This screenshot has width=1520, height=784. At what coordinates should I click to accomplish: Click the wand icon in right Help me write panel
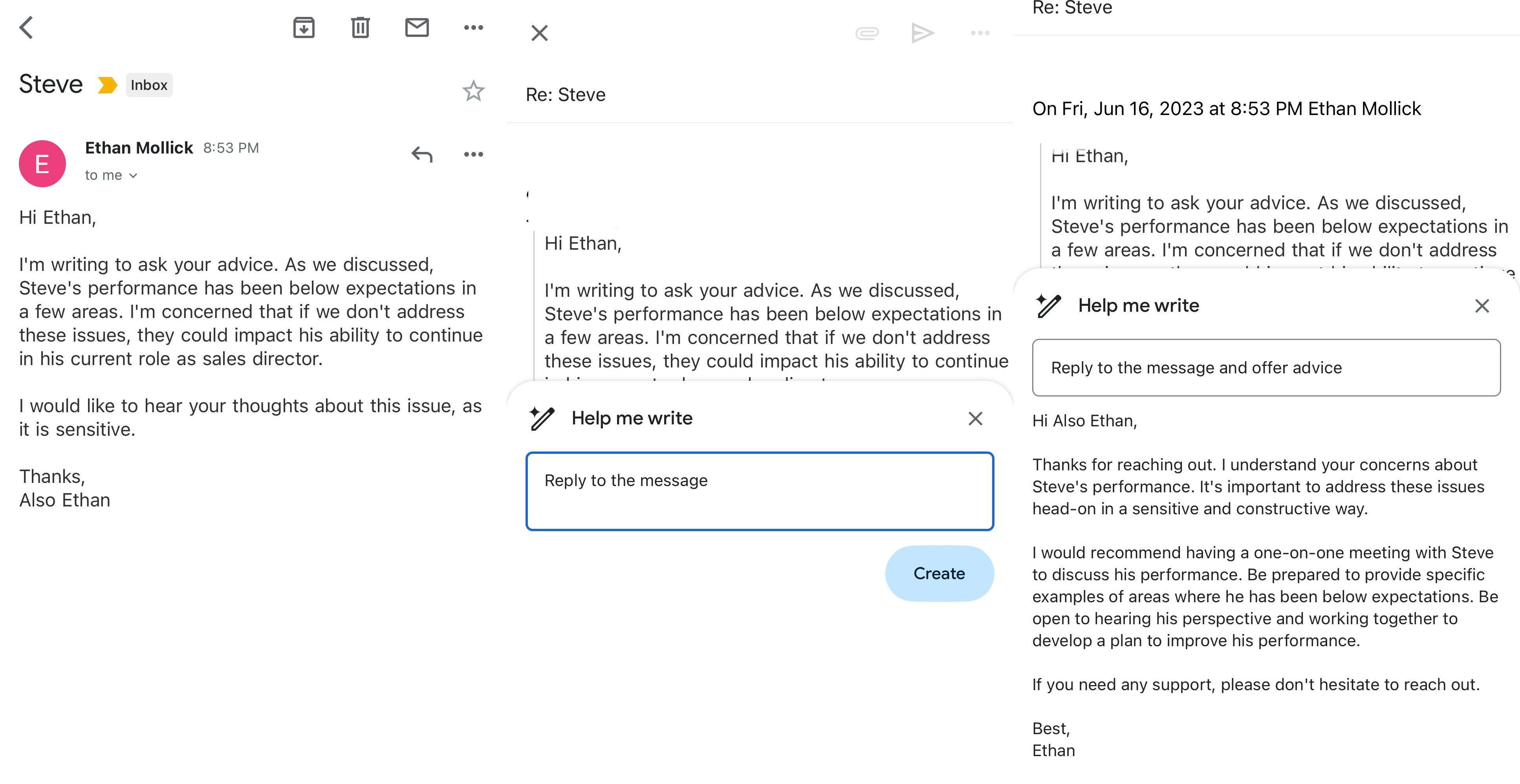click(x=1049, y=305)
